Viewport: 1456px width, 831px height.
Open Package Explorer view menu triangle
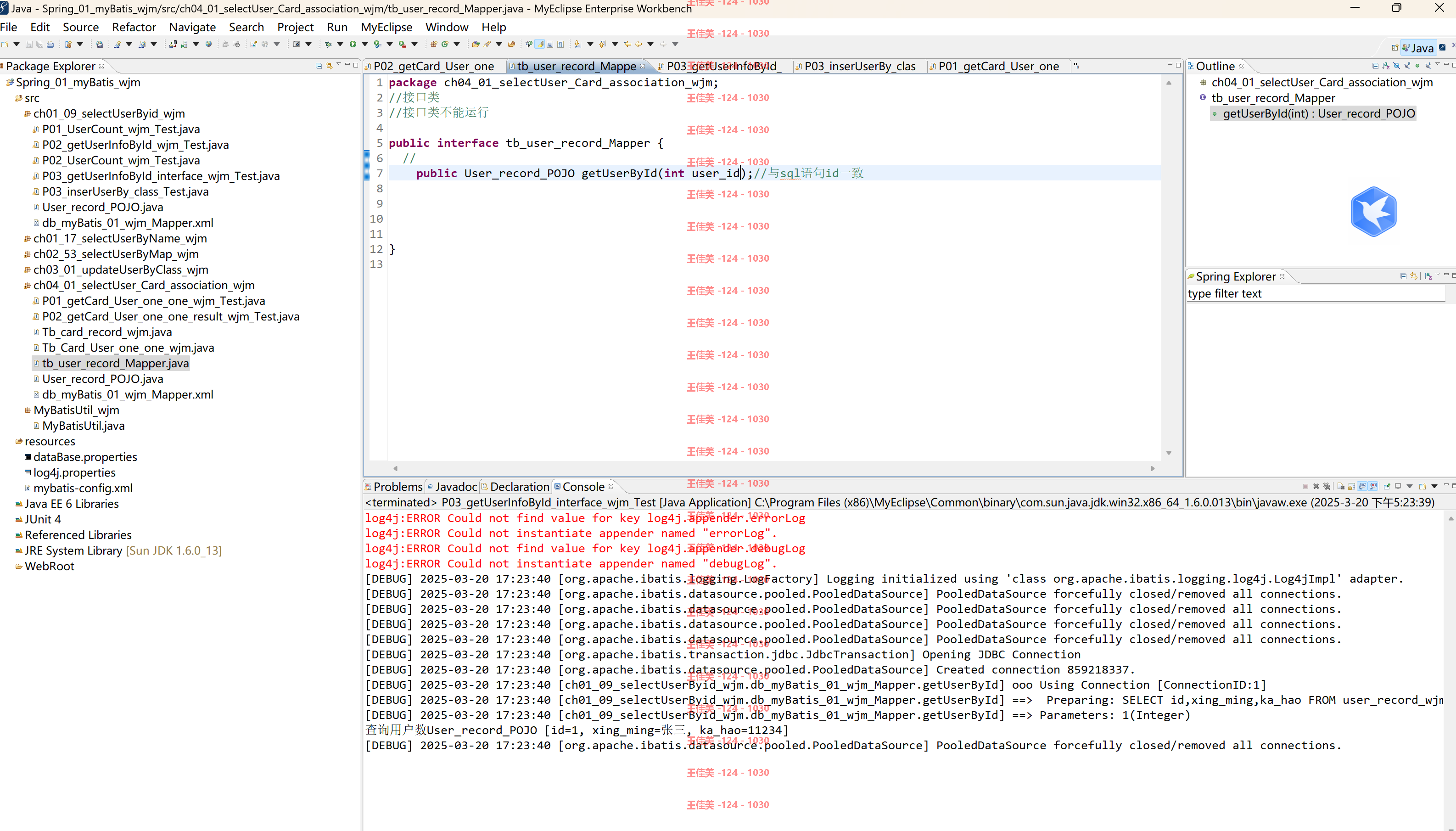pyautogui.click(x=338, y=63)
